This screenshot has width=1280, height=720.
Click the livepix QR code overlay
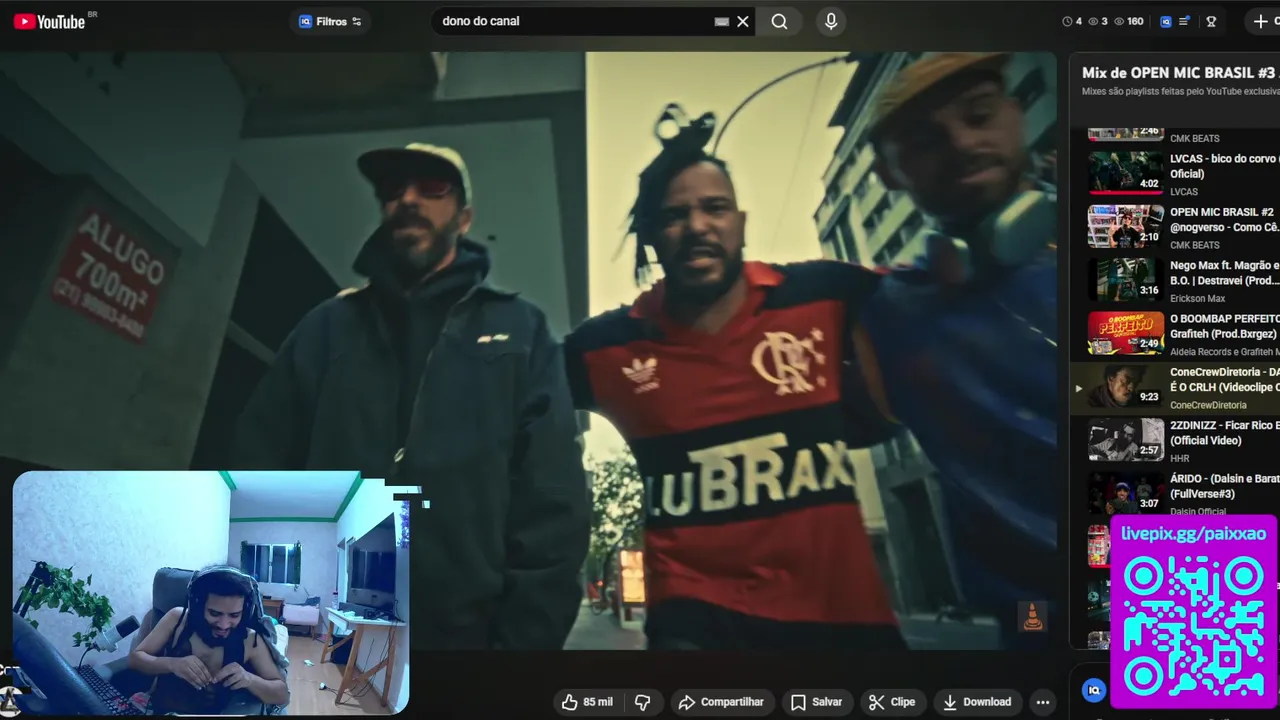[x=1193, y=625]
